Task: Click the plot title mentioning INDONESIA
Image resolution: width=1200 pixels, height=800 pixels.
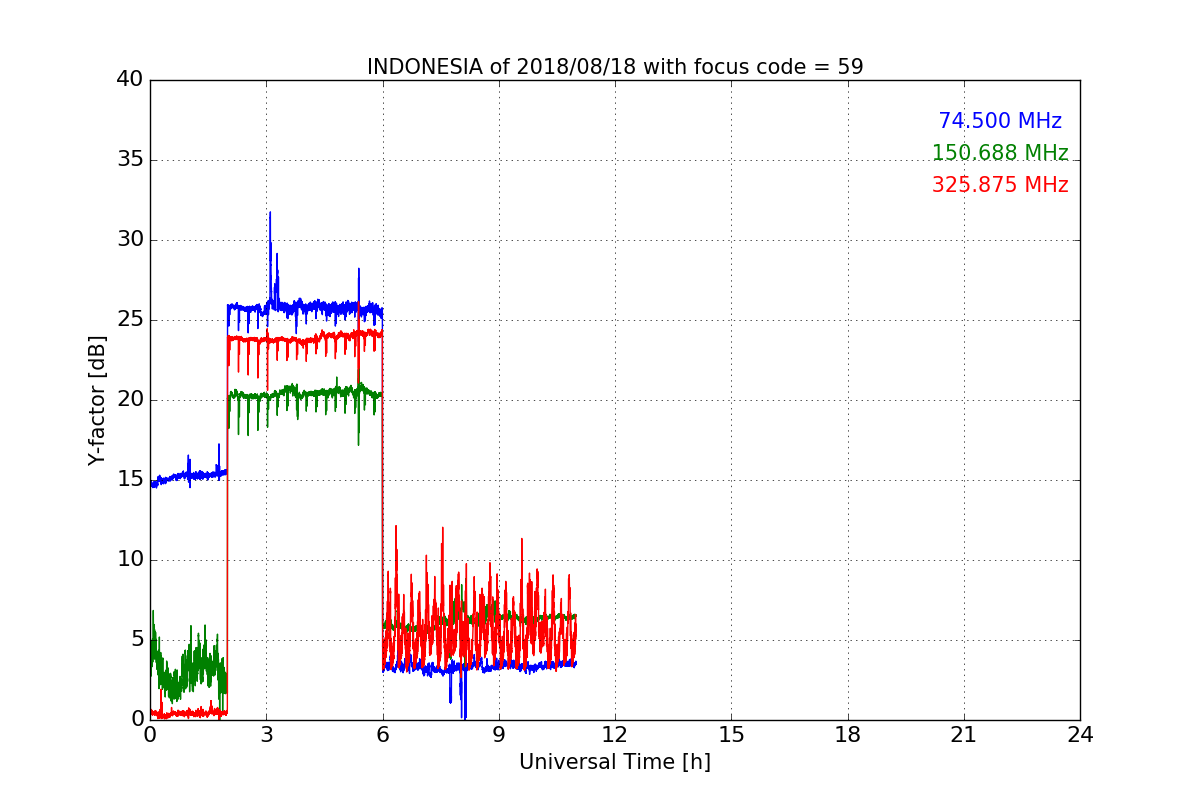Action: pyautogui.click(x=615, y=67)
